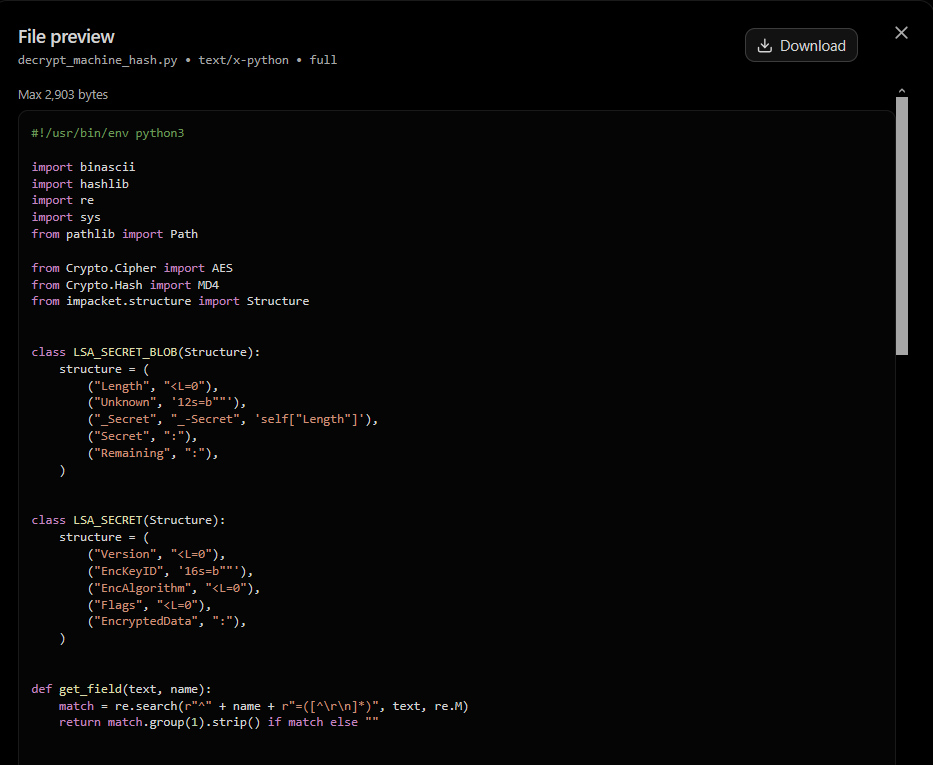
Task: Click the import binascii line
Action: pyautogui.click(x=83, y=167)
